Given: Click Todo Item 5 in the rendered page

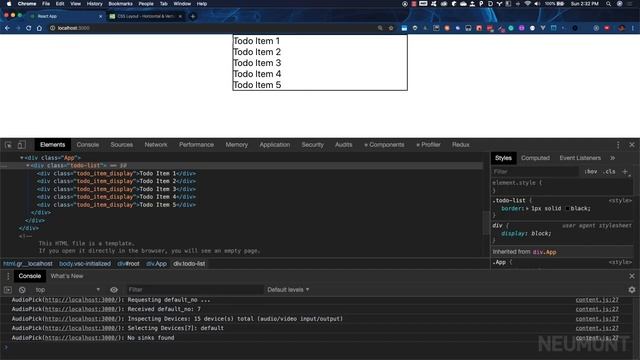Looking at the screenshot, I should 257,85.
